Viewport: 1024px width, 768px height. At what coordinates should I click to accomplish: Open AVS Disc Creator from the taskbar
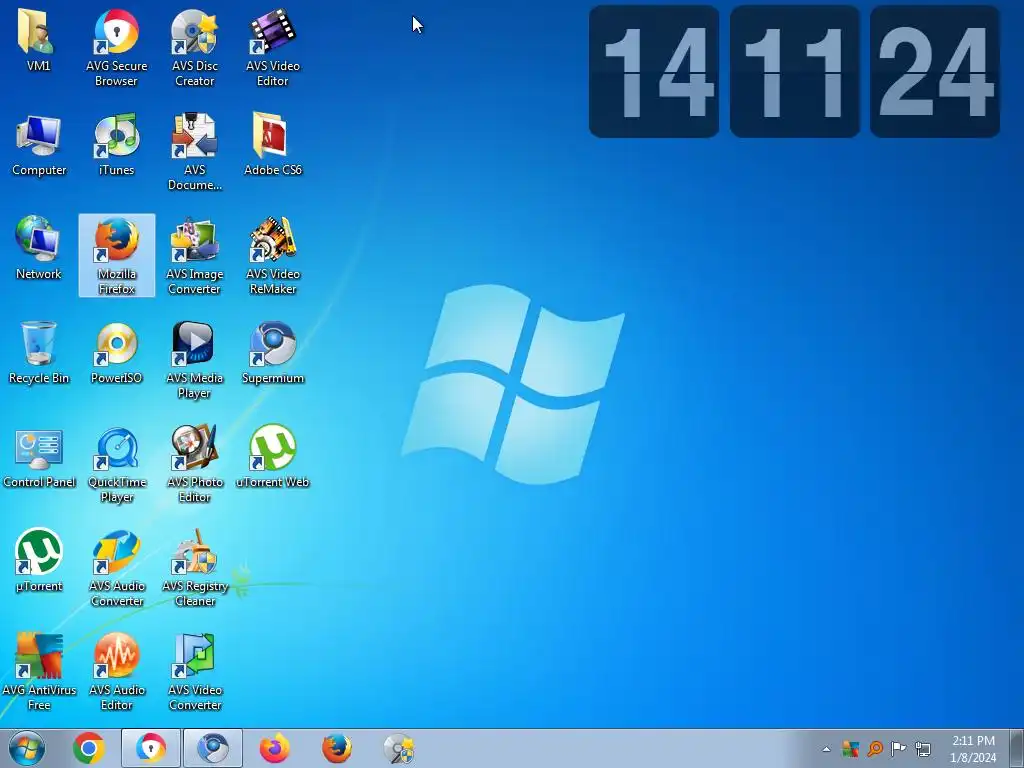pyautogui.click(x=399, y=748)
